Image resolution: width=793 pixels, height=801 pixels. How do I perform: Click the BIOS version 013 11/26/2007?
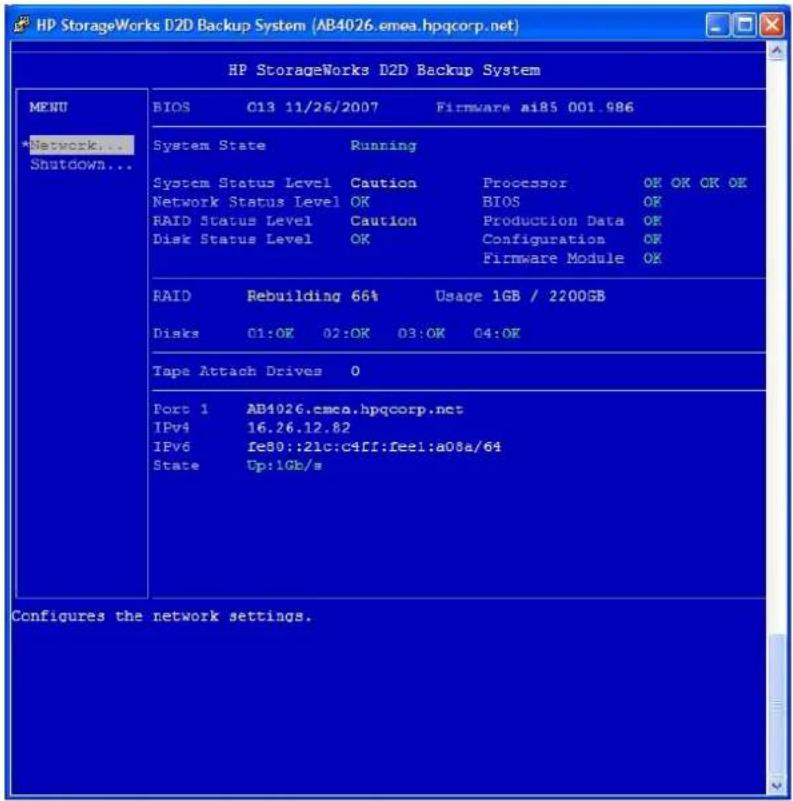tap(312, 107)
